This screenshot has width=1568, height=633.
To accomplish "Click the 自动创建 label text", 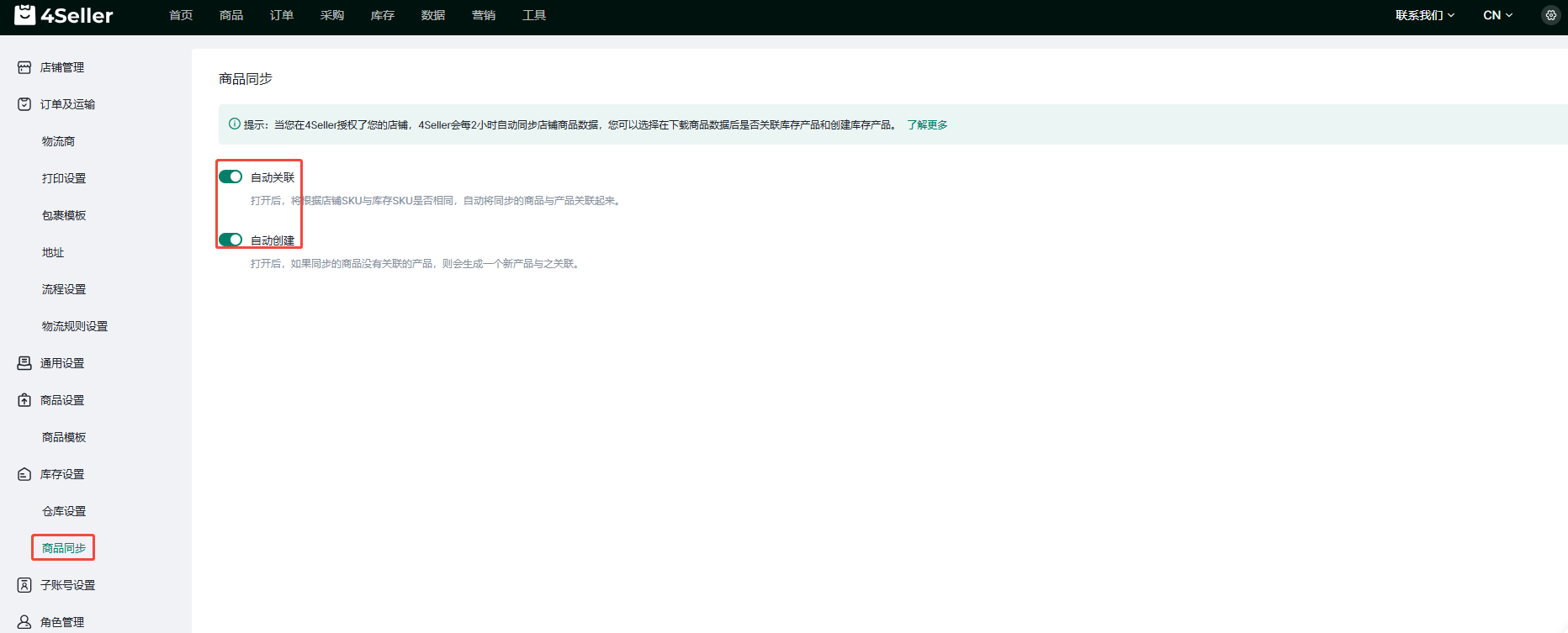I will (x=273, y=240).
